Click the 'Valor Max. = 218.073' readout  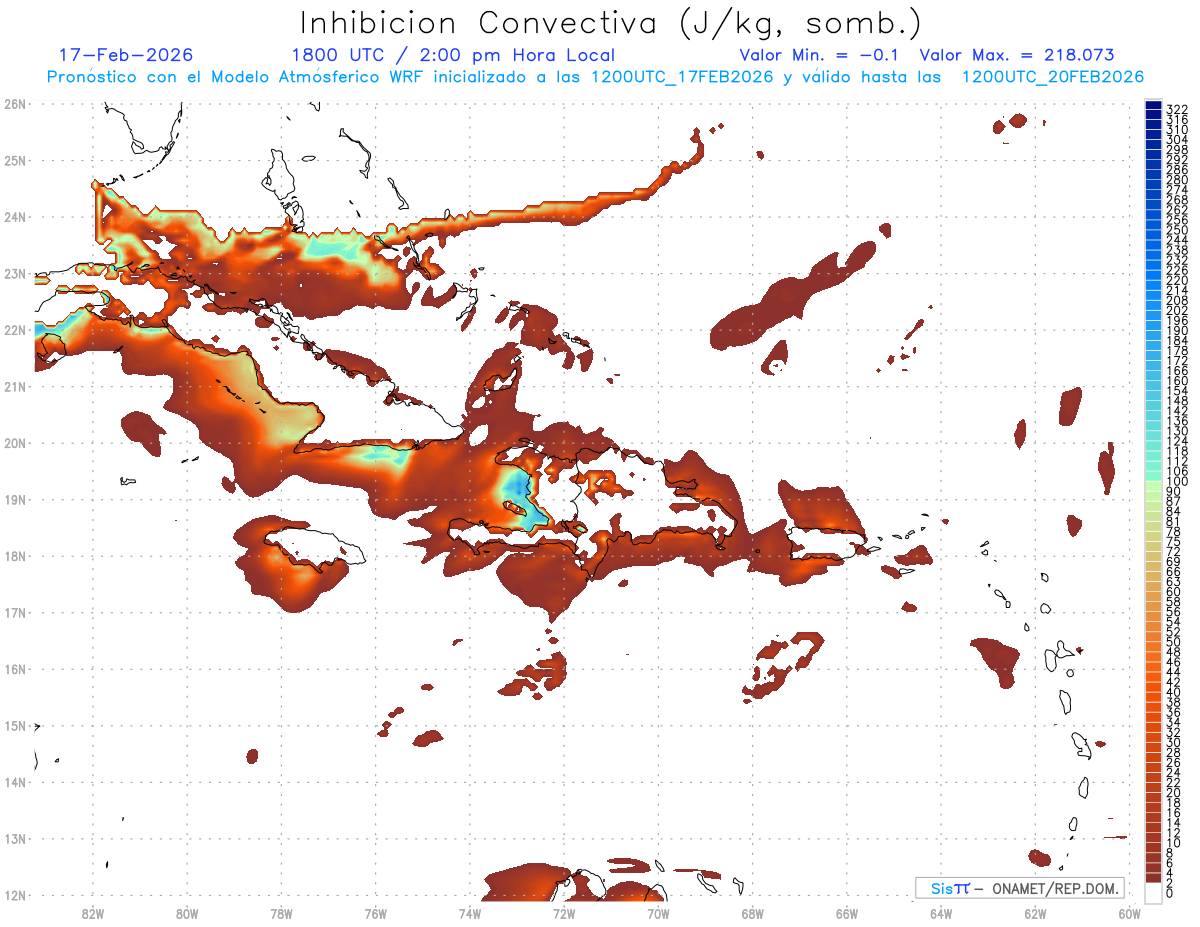(1016, 55)
